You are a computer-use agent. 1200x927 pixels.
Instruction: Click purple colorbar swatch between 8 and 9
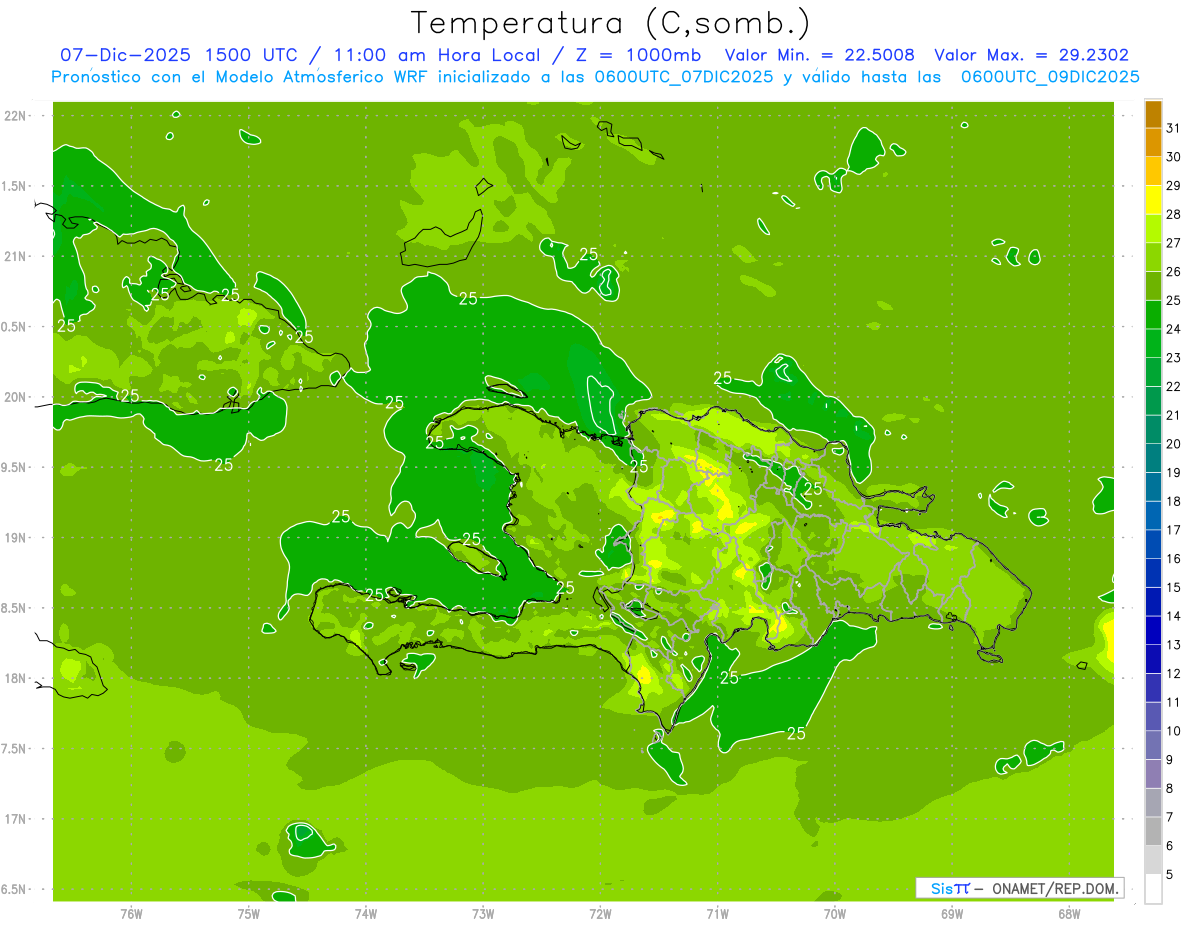1153,775
